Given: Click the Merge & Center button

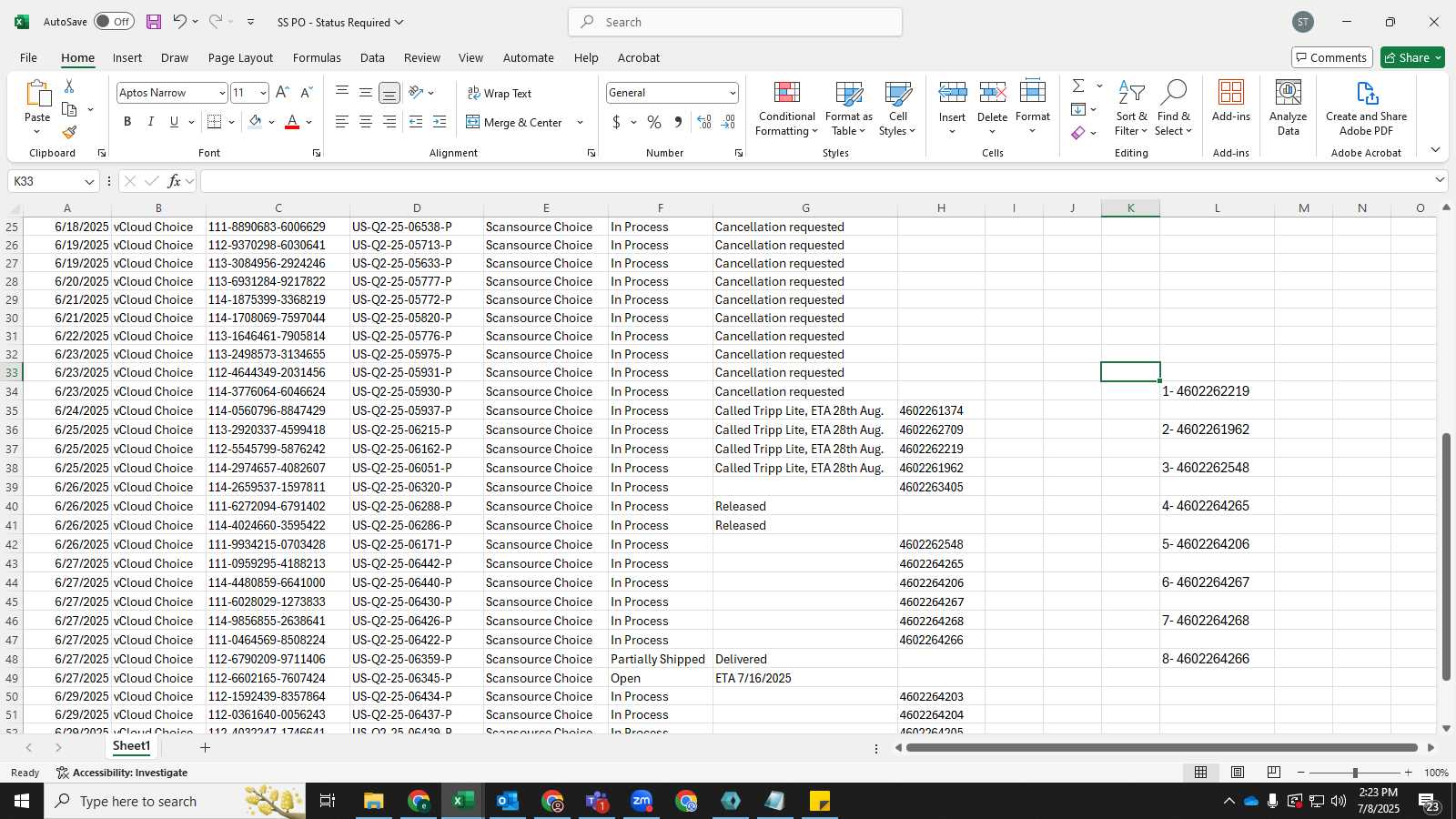Looking at the screenshot, I should click(514, 122).
